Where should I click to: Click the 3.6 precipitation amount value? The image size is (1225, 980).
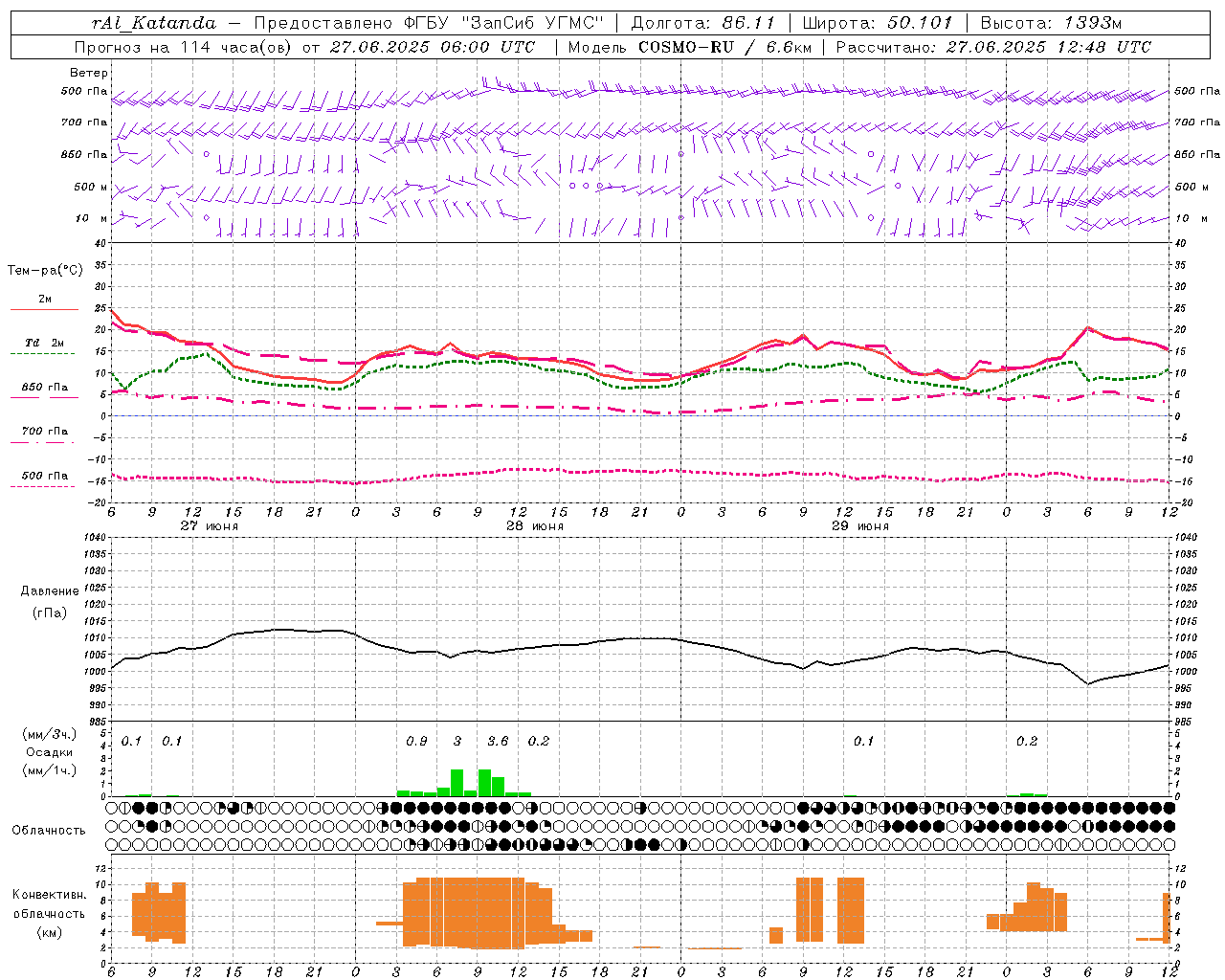coord(498,741)
